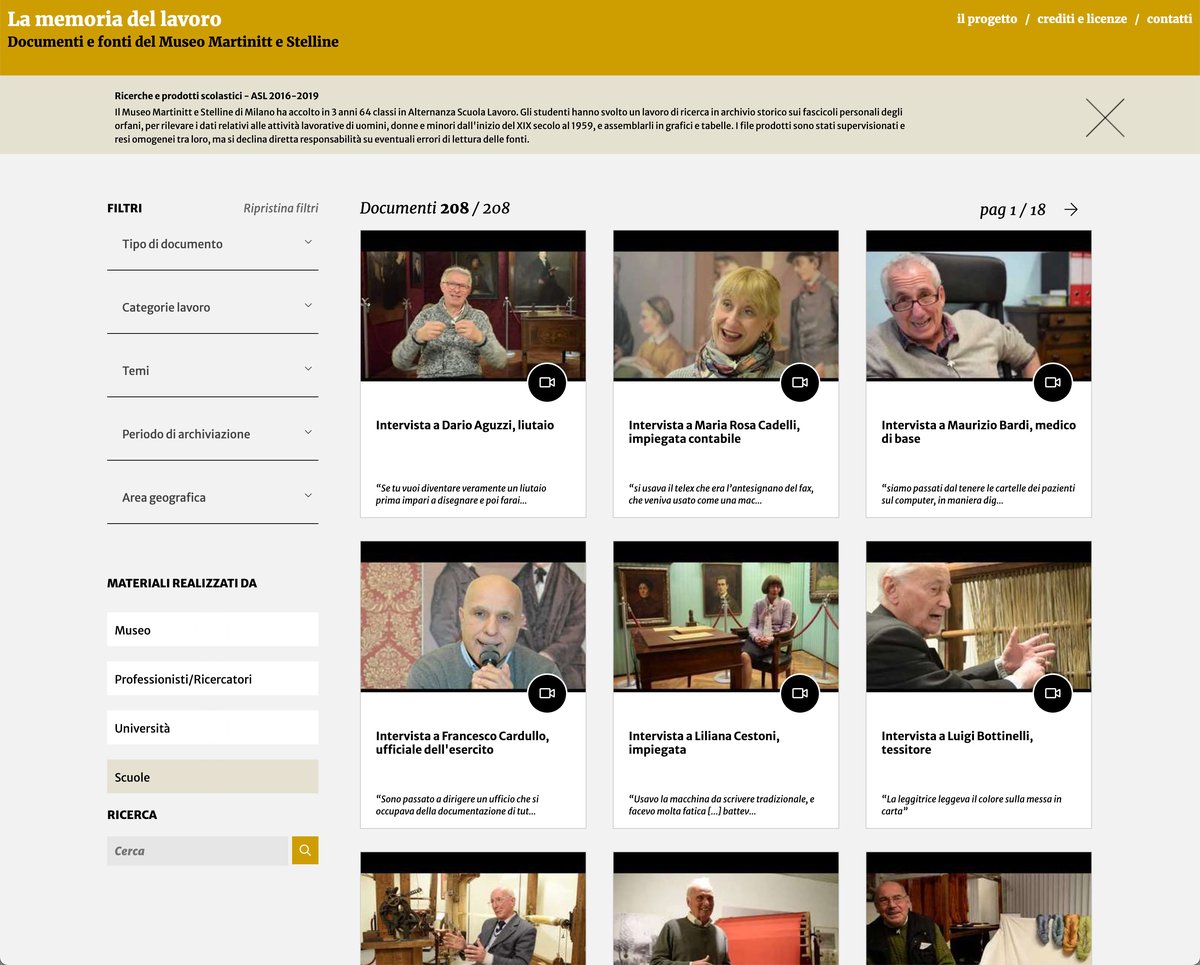This screenshot has height=965, width=1200.
Task: Click video icon on Dario Aguzzi interview
Action: 547,382
